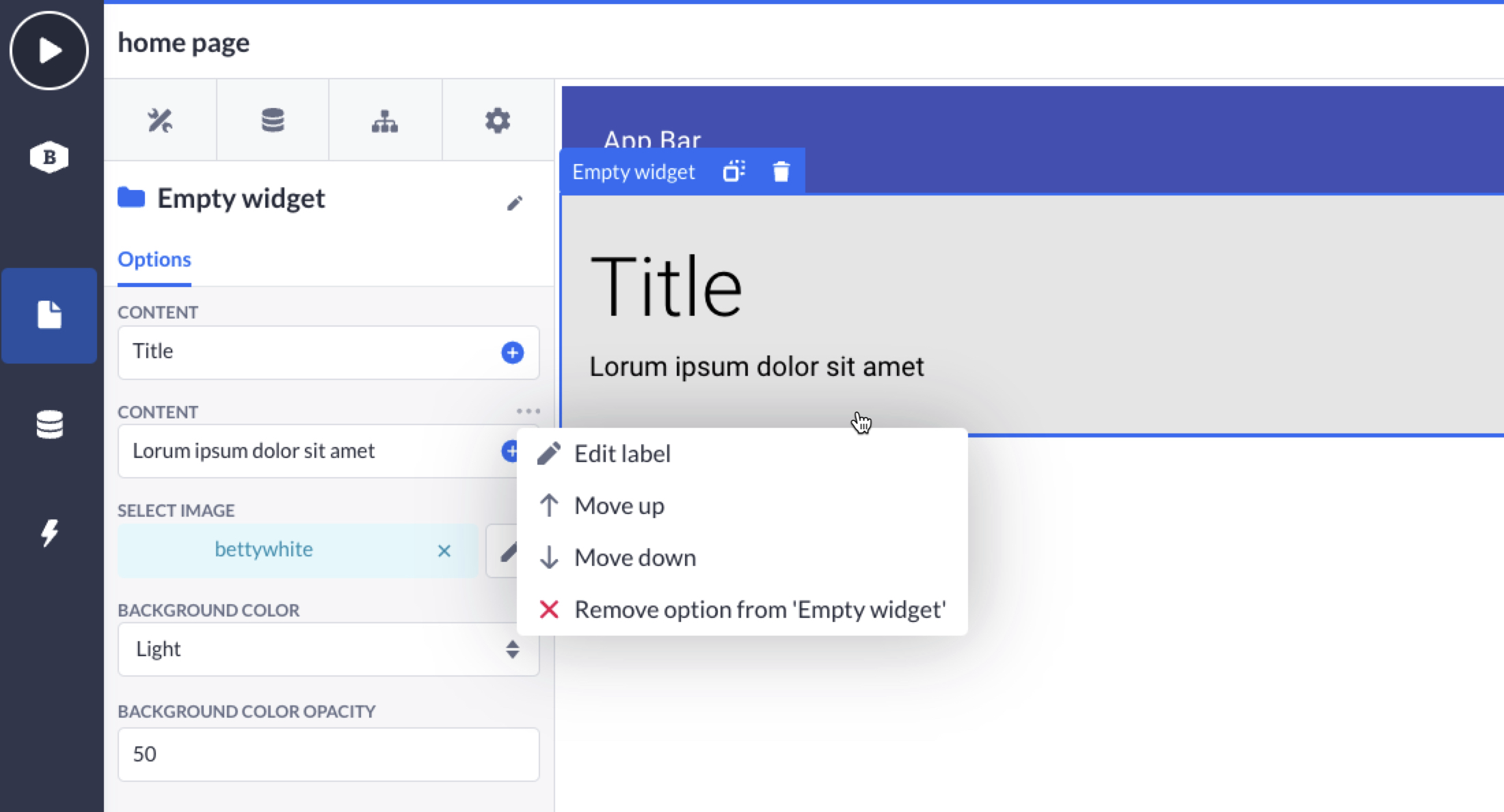Select Move up in context menu

pyautogui.click(x=619, y=506)
